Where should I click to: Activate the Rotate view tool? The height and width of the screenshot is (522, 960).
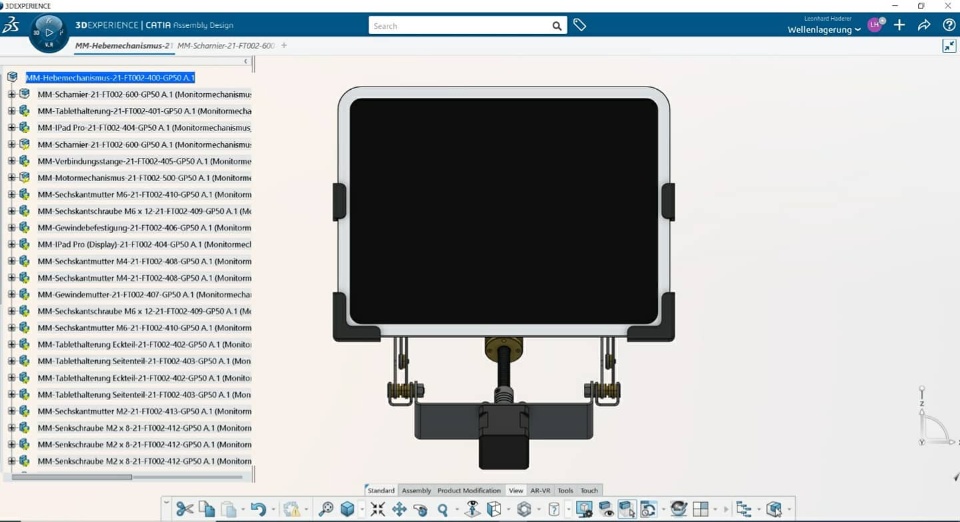(421, 509)
